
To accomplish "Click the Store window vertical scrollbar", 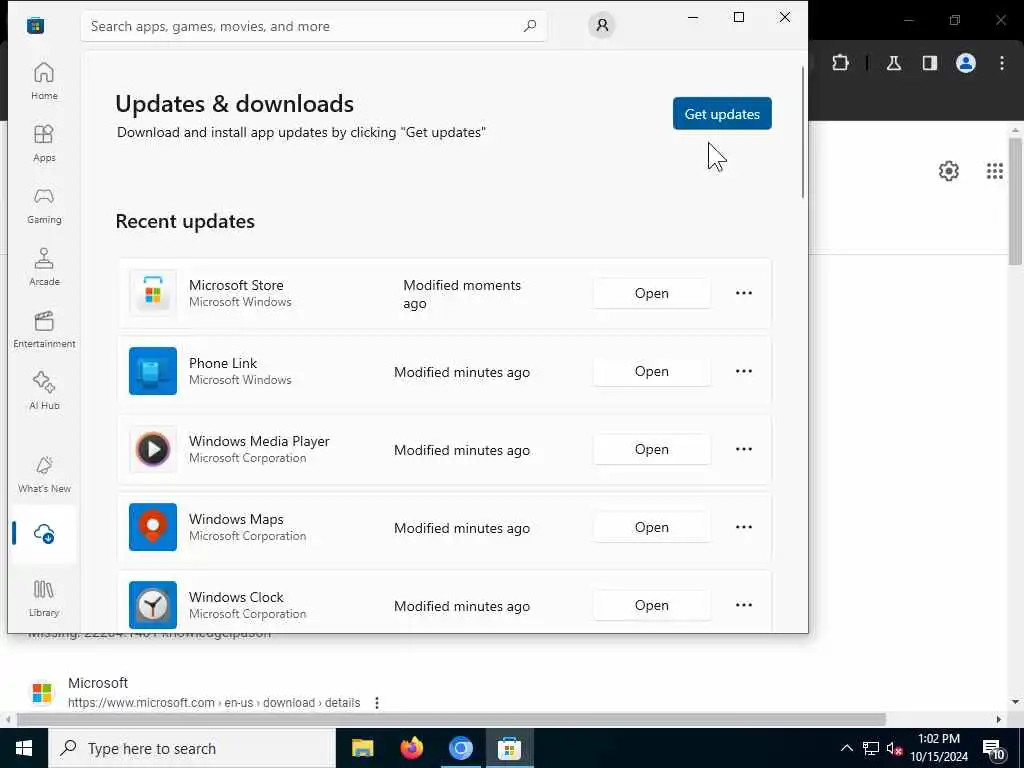I will [x=803, y=131].
